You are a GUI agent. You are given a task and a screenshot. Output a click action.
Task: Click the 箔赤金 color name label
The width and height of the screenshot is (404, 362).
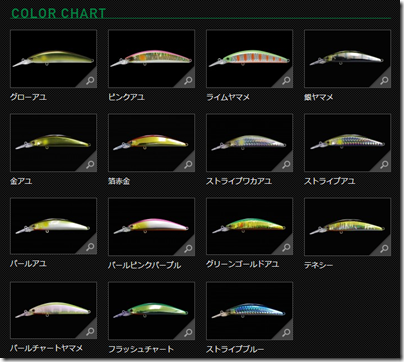119,181
